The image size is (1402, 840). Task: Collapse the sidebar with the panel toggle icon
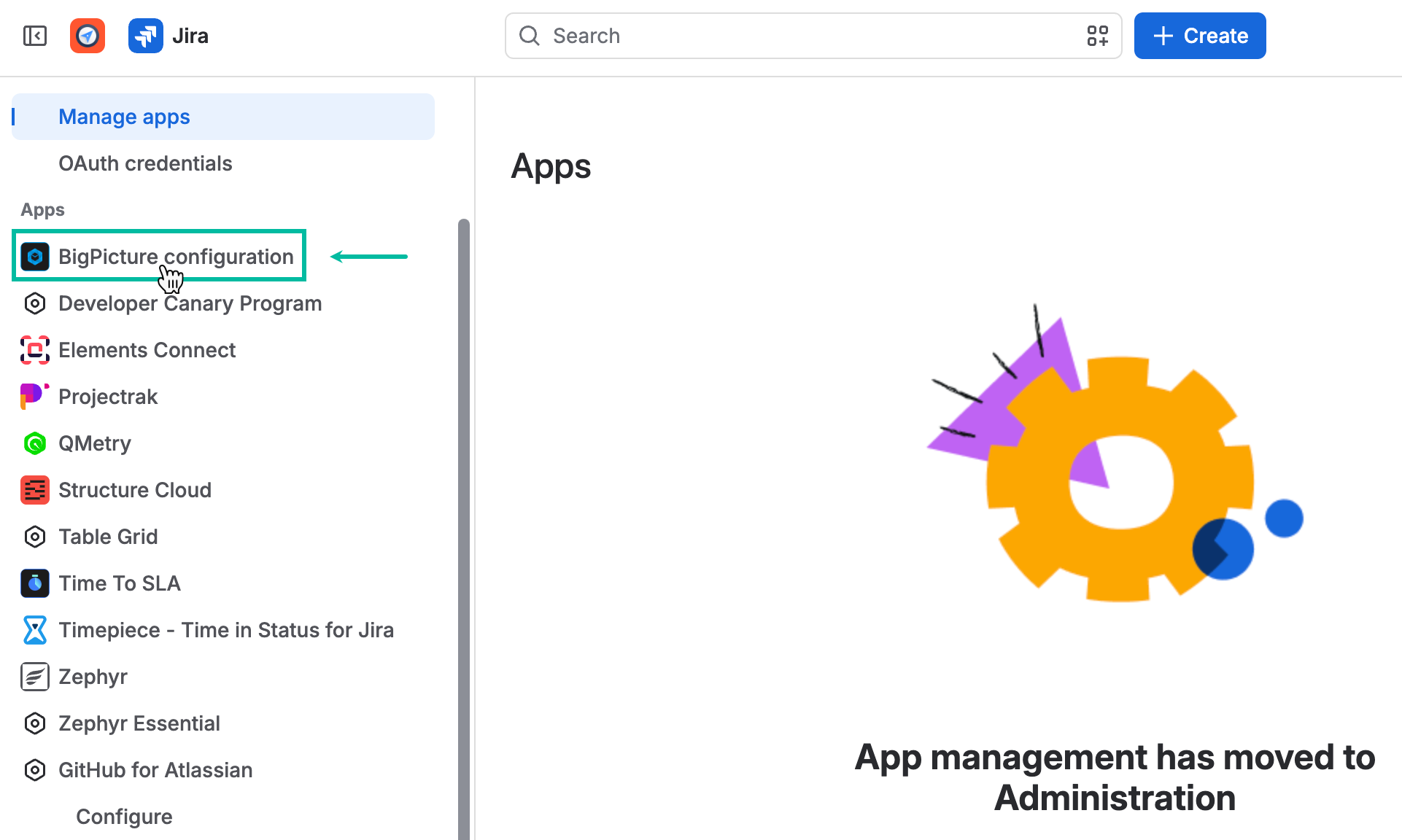pos(35,36)
